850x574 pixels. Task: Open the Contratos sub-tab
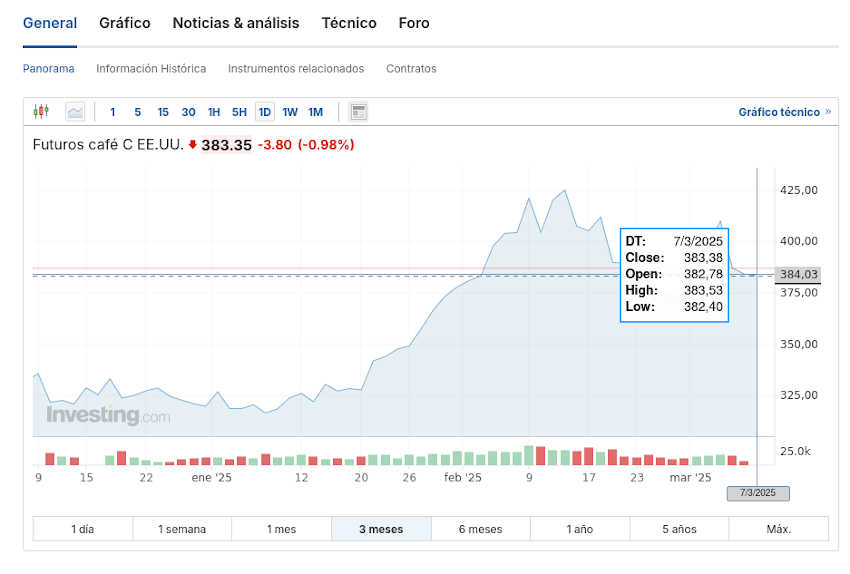click(411, 69)
